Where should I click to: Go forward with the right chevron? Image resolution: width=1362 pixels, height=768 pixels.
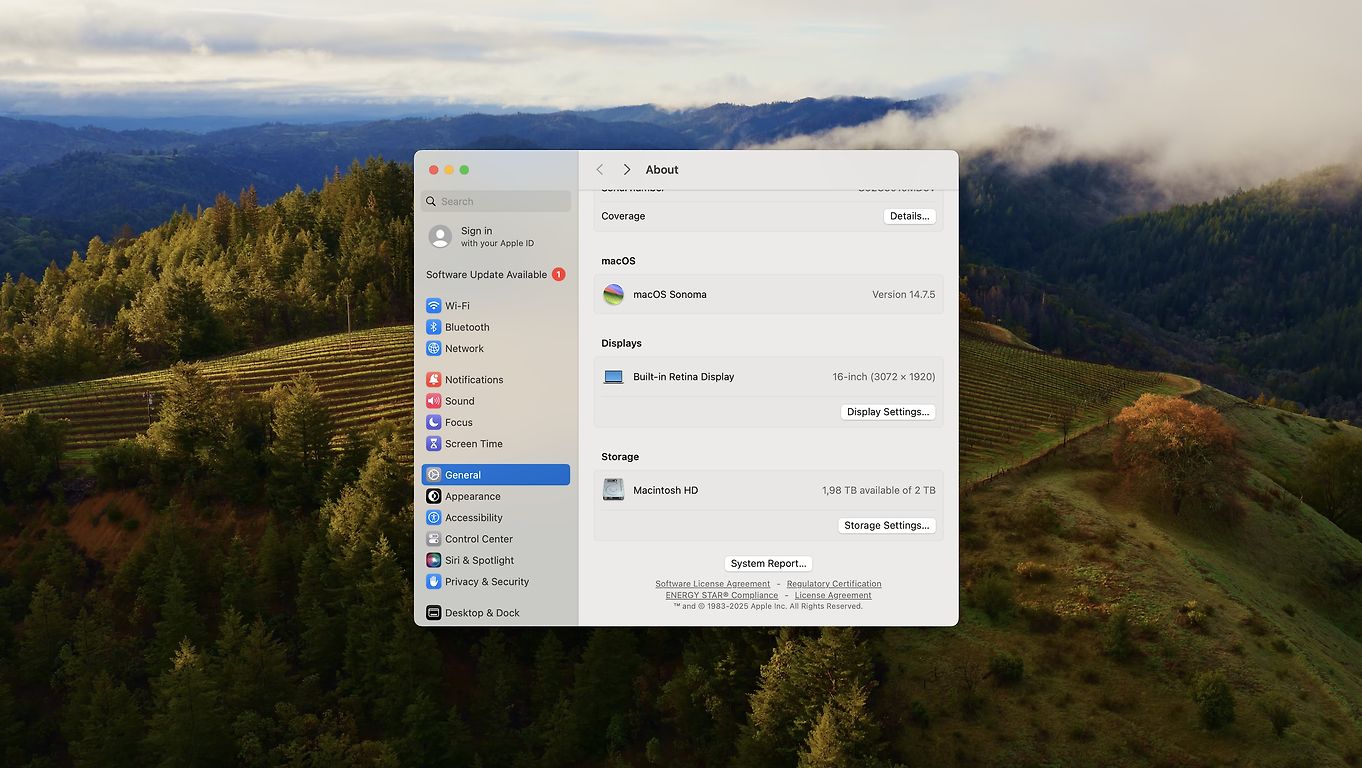(626, 170)
